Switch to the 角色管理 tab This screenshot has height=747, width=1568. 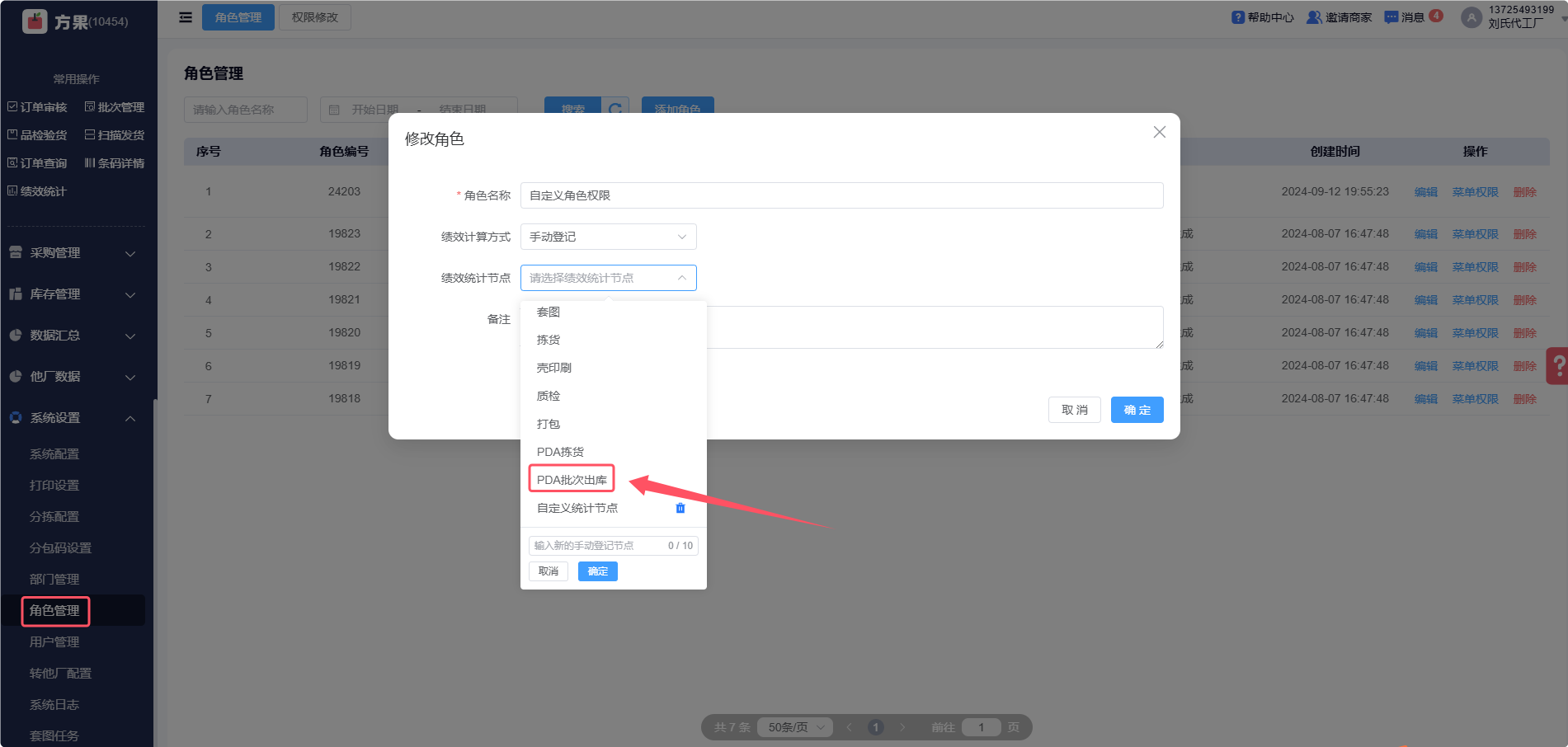pyautogui.click(x=238, y=17)
